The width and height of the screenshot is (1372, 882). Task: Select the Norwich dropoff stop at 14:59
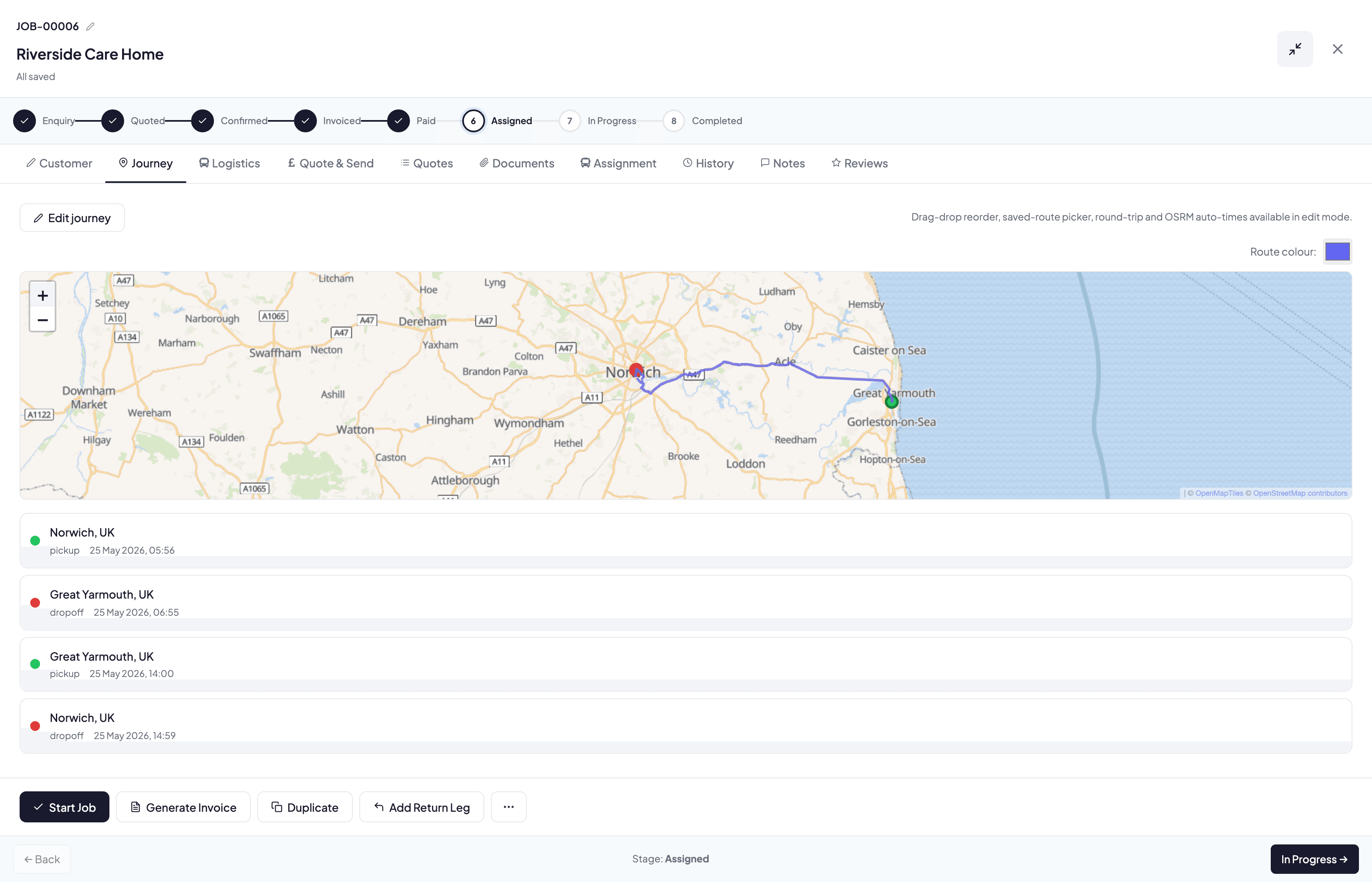coord(686,726)
